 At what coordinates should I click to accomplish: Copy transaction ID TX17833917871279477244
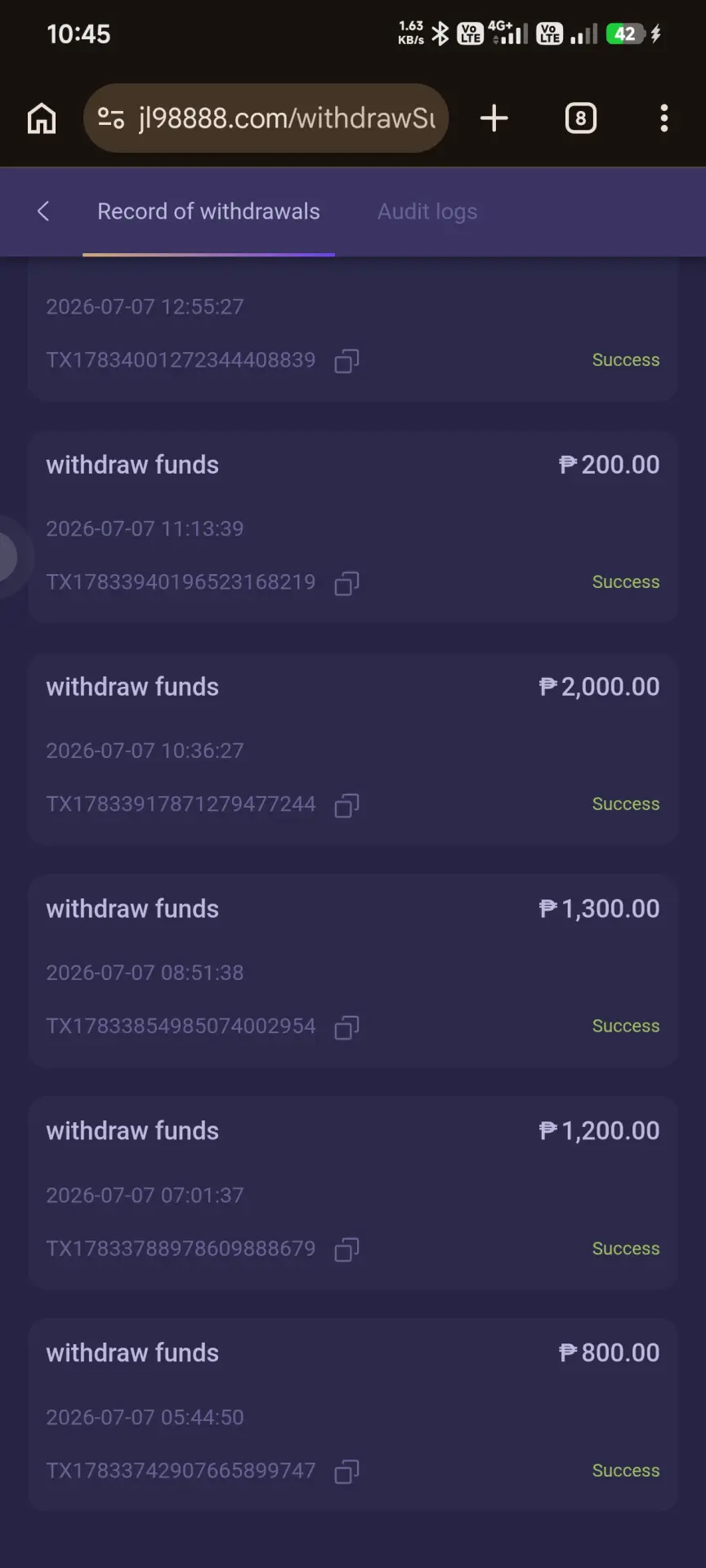346,805
